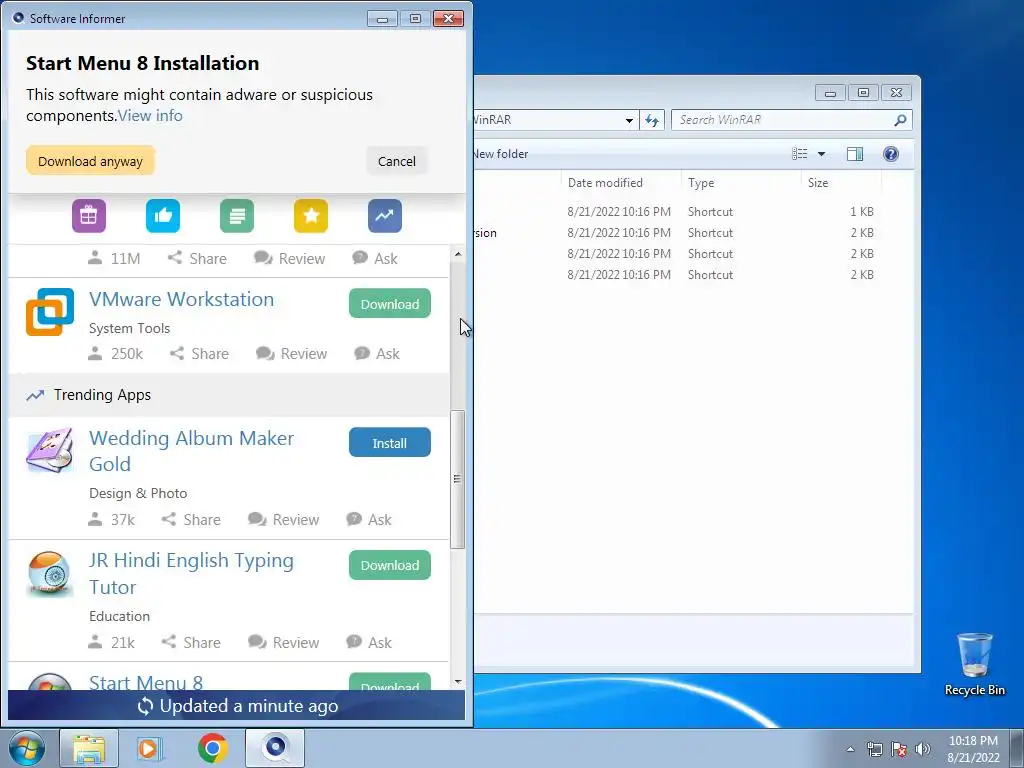Click the list scrollbar down arrow
The image size is (1024, 768).
point(458,681)
